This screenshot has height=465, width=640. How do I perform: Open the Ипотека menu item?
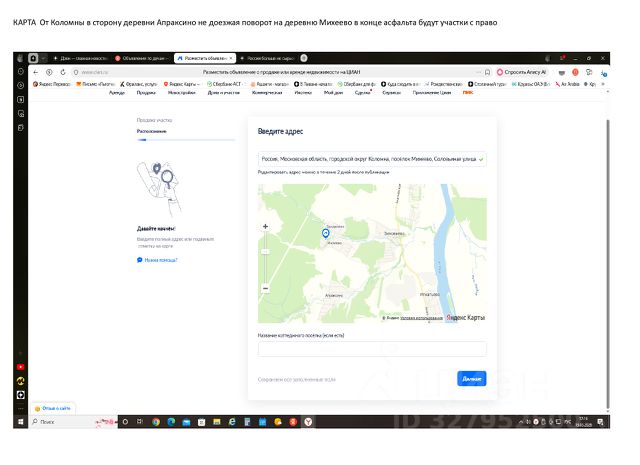(x=303, y=93)
